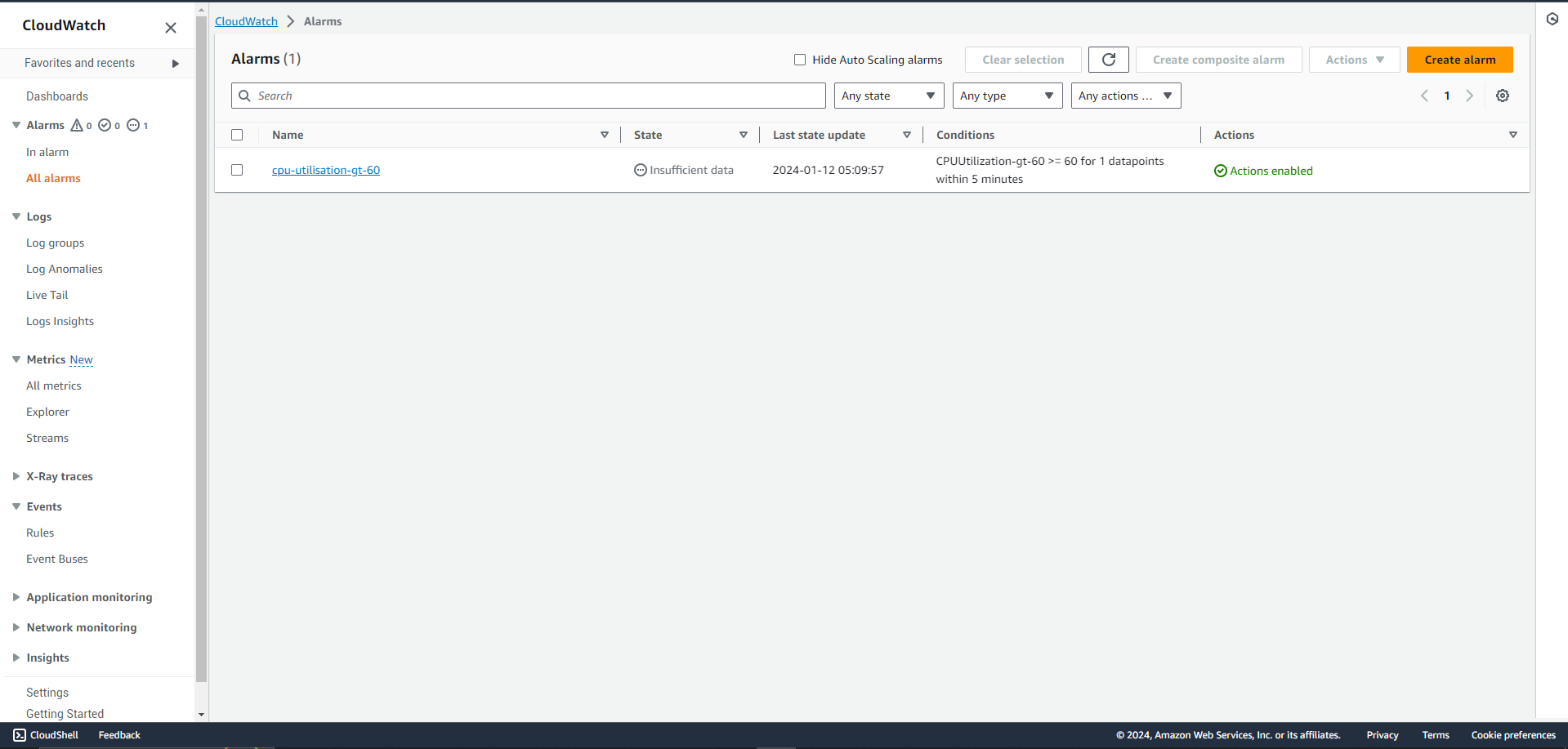Viewport: 1568px width, 749px height.
Task: Open the Any type filter dropdown
Action: point(1007,96)
